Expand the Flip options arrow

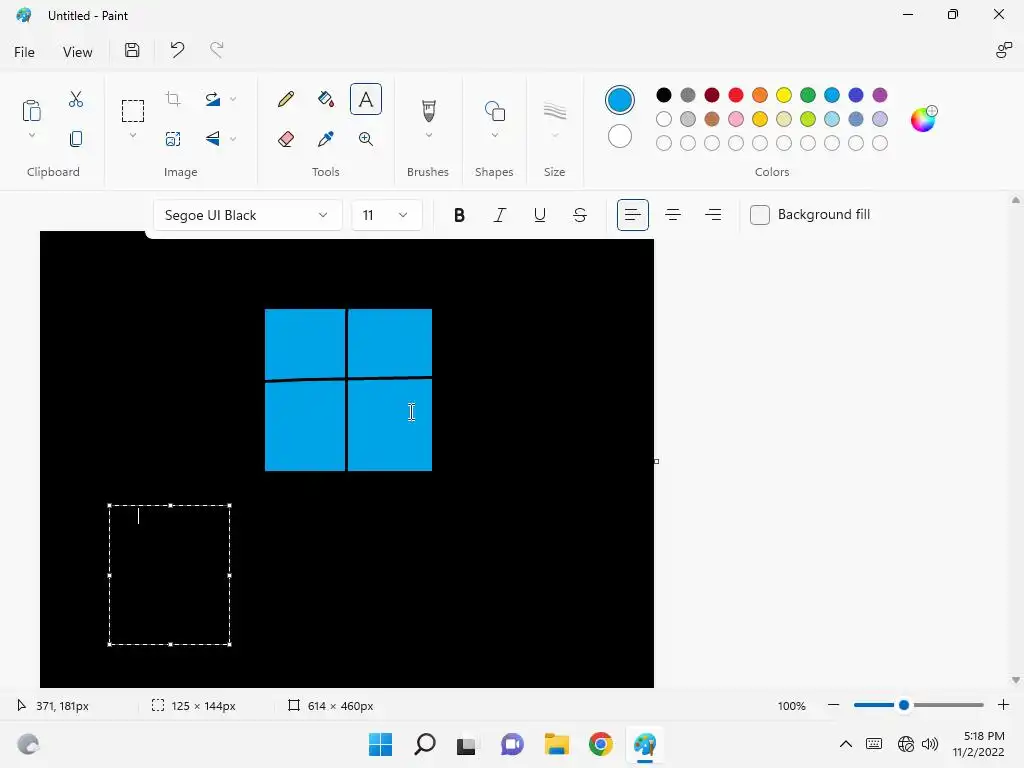point(233,139)
